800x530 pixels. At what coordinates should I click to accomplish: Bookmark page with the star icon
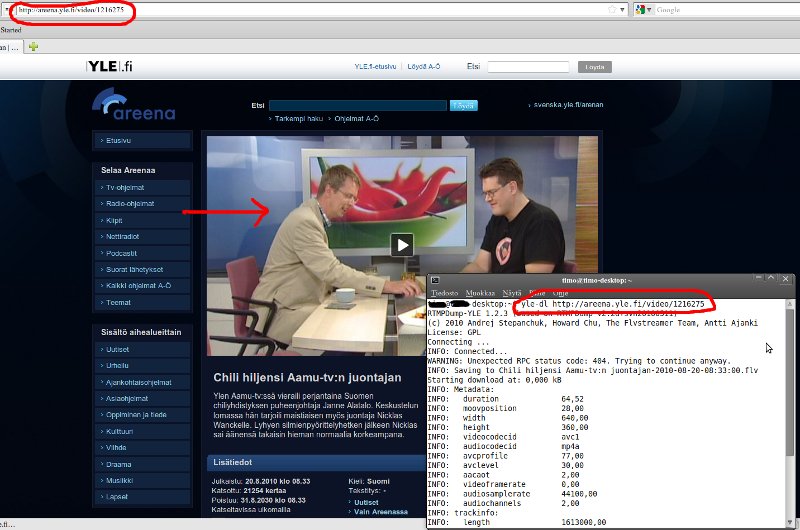[x=612, y=9]
